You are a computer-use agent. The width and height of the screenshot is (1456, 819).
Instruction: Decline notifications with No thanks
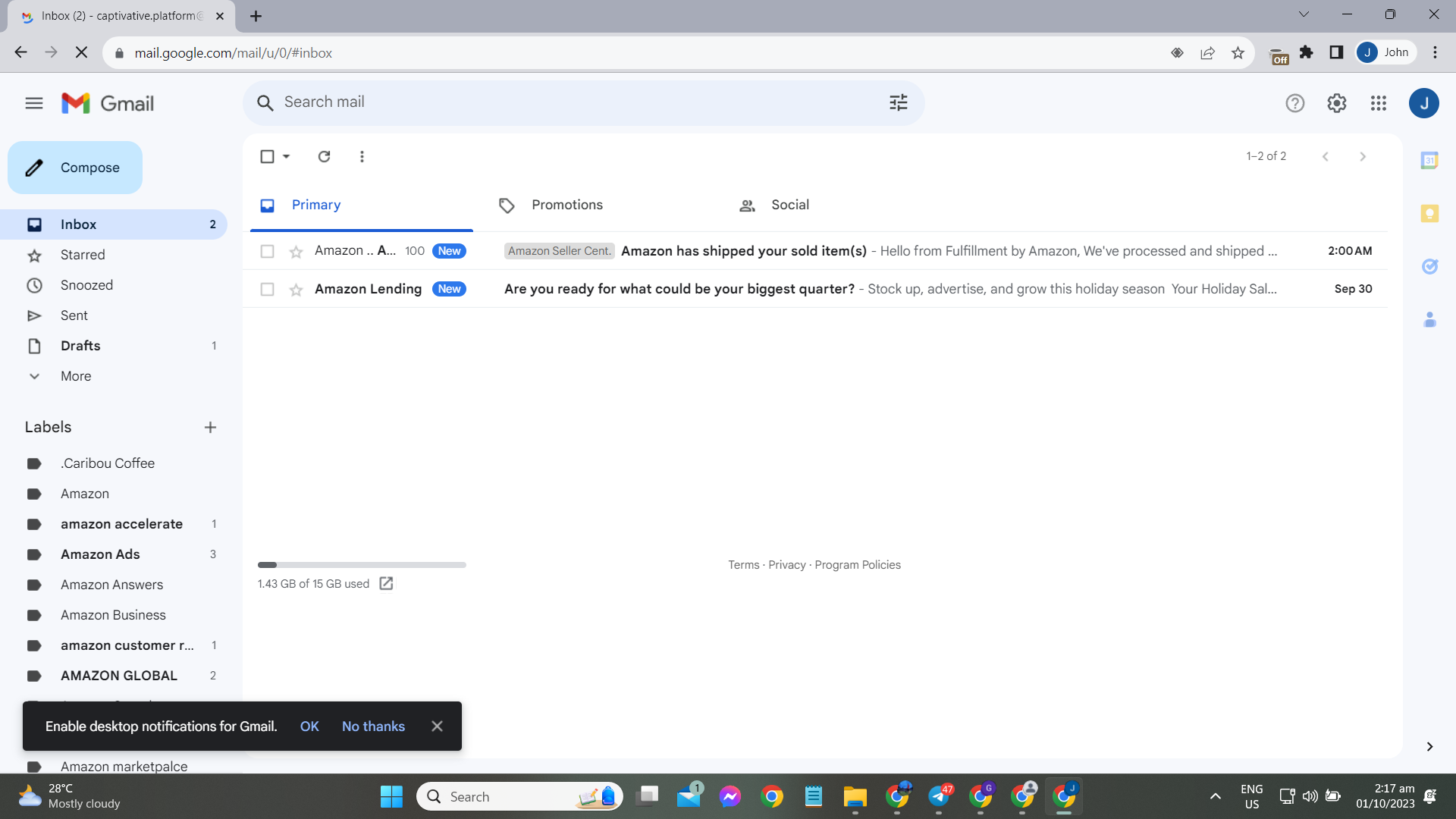373,726
